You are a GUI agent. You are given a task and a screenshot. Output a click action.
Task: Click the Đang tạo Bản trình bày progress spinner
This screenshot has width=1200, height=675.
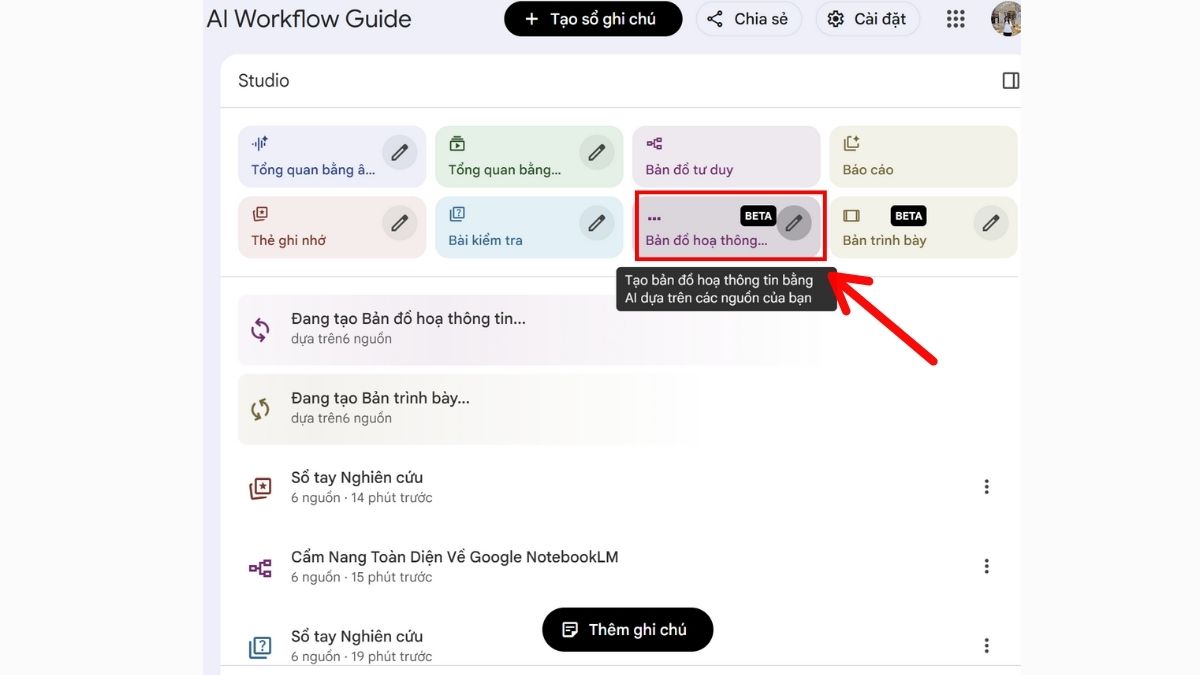click(260, 407)
